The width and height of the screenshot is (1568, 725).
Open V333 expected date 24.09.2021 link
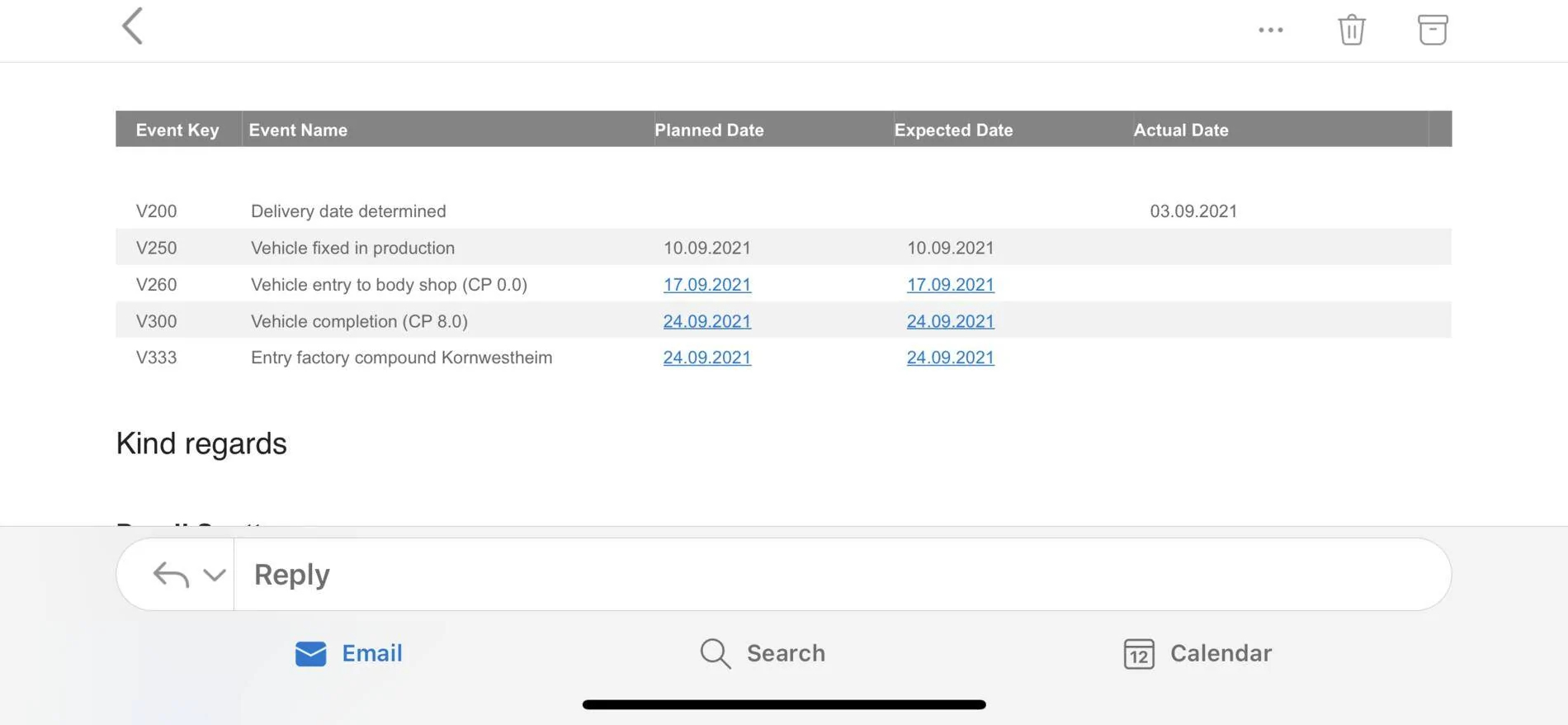(x=951, y=358)
